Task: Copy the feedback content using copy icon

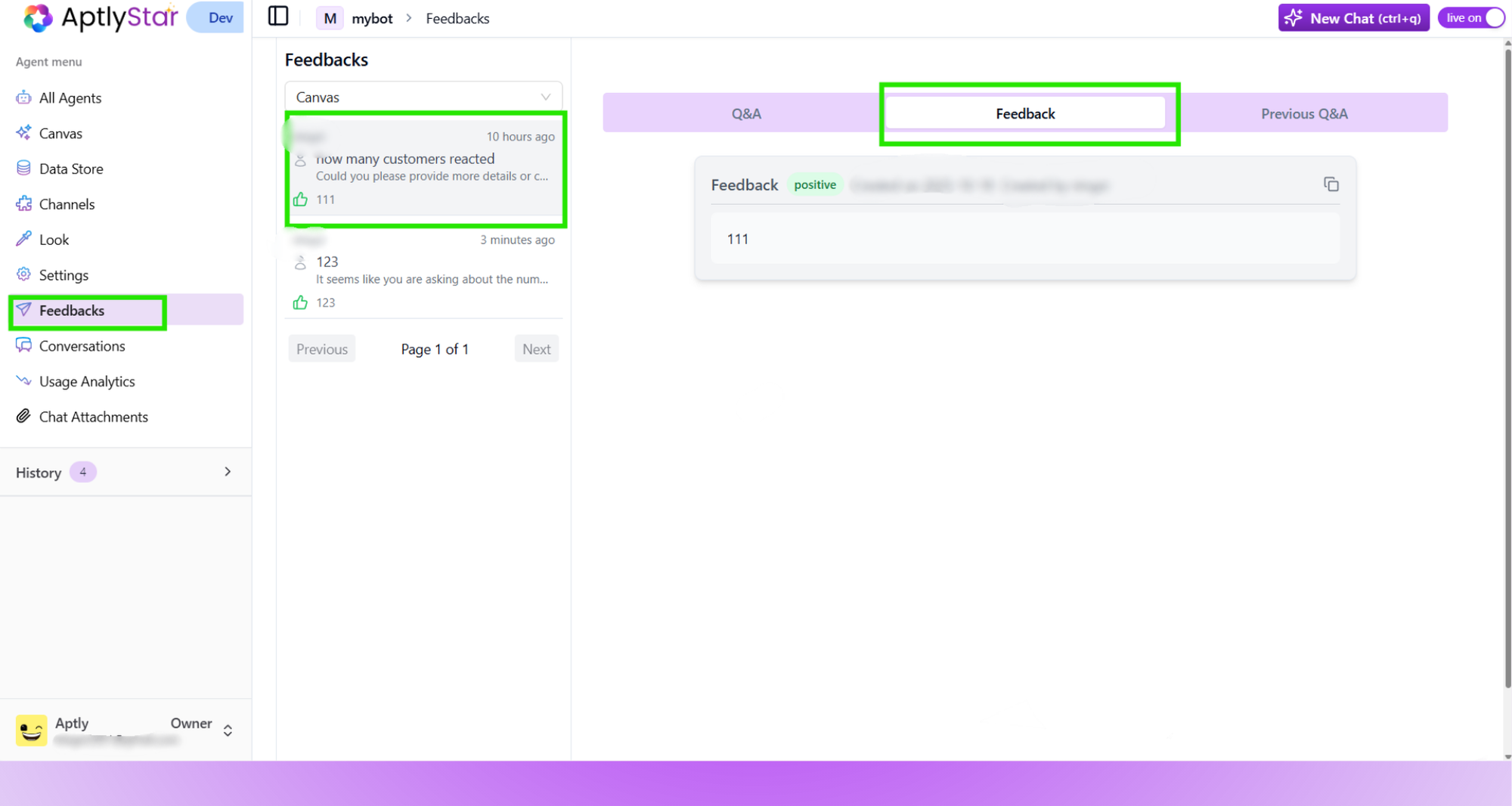Action: 1331,184
